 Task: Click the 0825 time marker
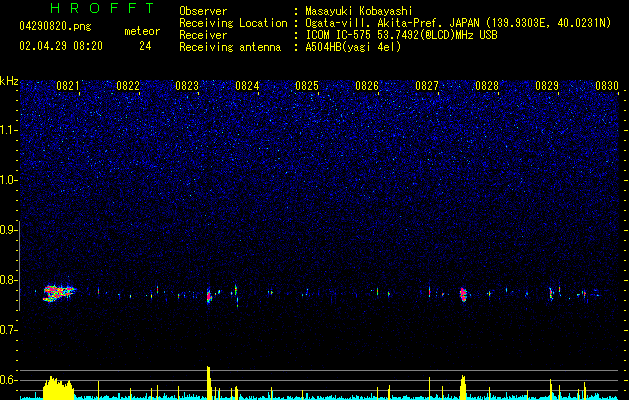pos(307,86)
